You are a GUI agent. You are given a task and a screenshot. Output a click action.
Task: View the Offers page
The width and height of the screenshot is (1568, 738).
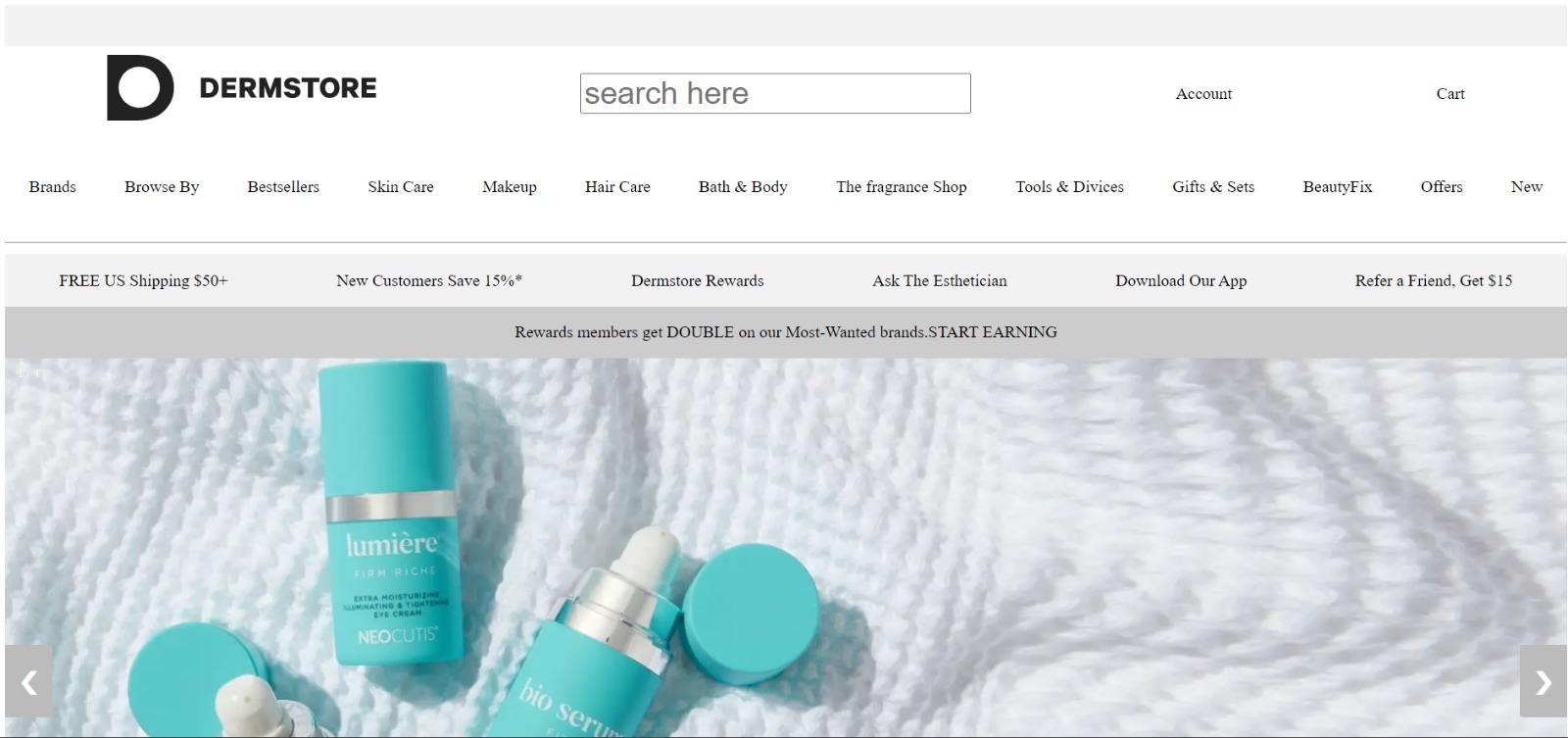coord(1442,187)
